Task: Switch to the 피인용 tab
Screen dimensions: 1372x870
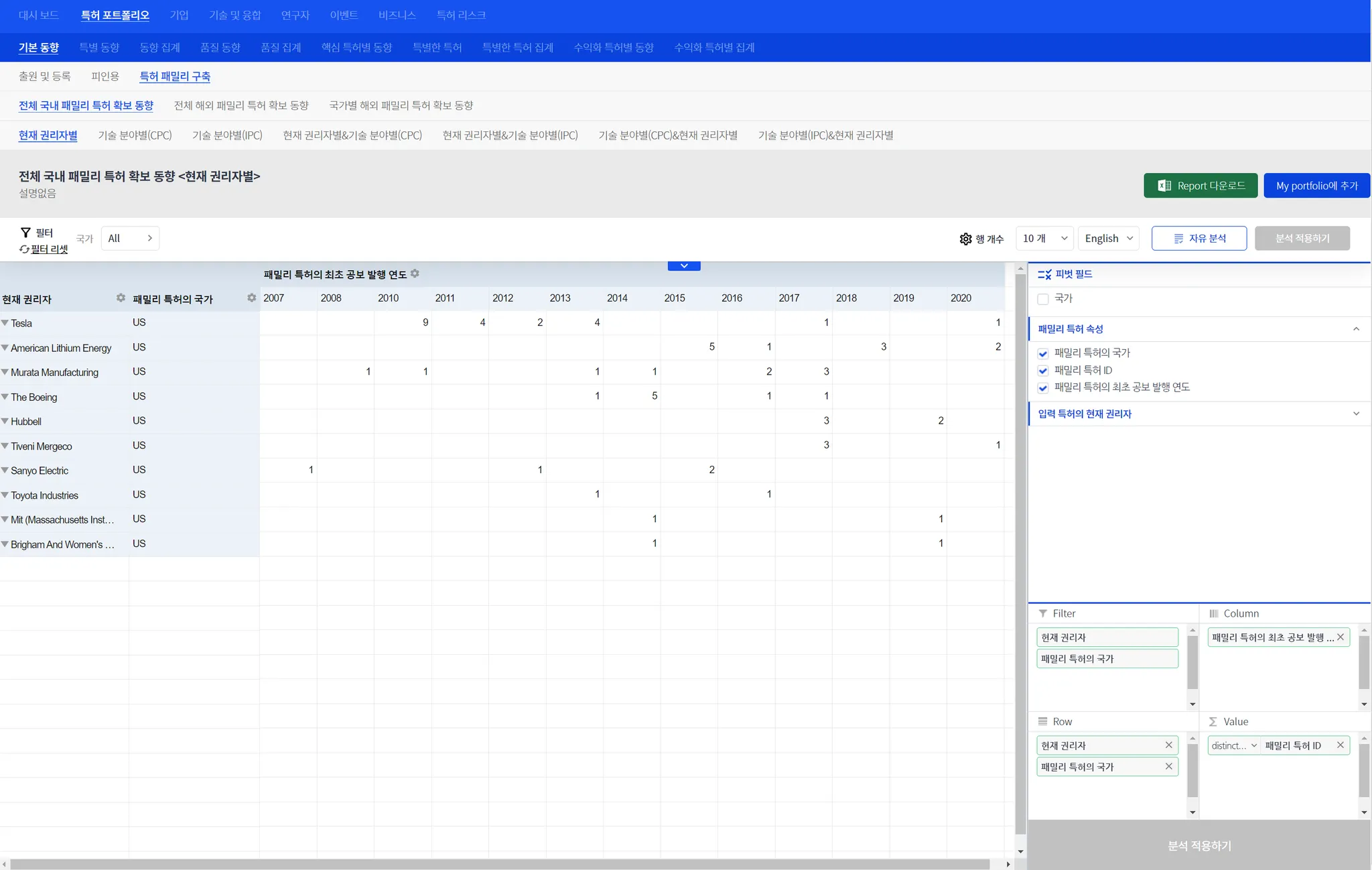Action: [105, 76]
